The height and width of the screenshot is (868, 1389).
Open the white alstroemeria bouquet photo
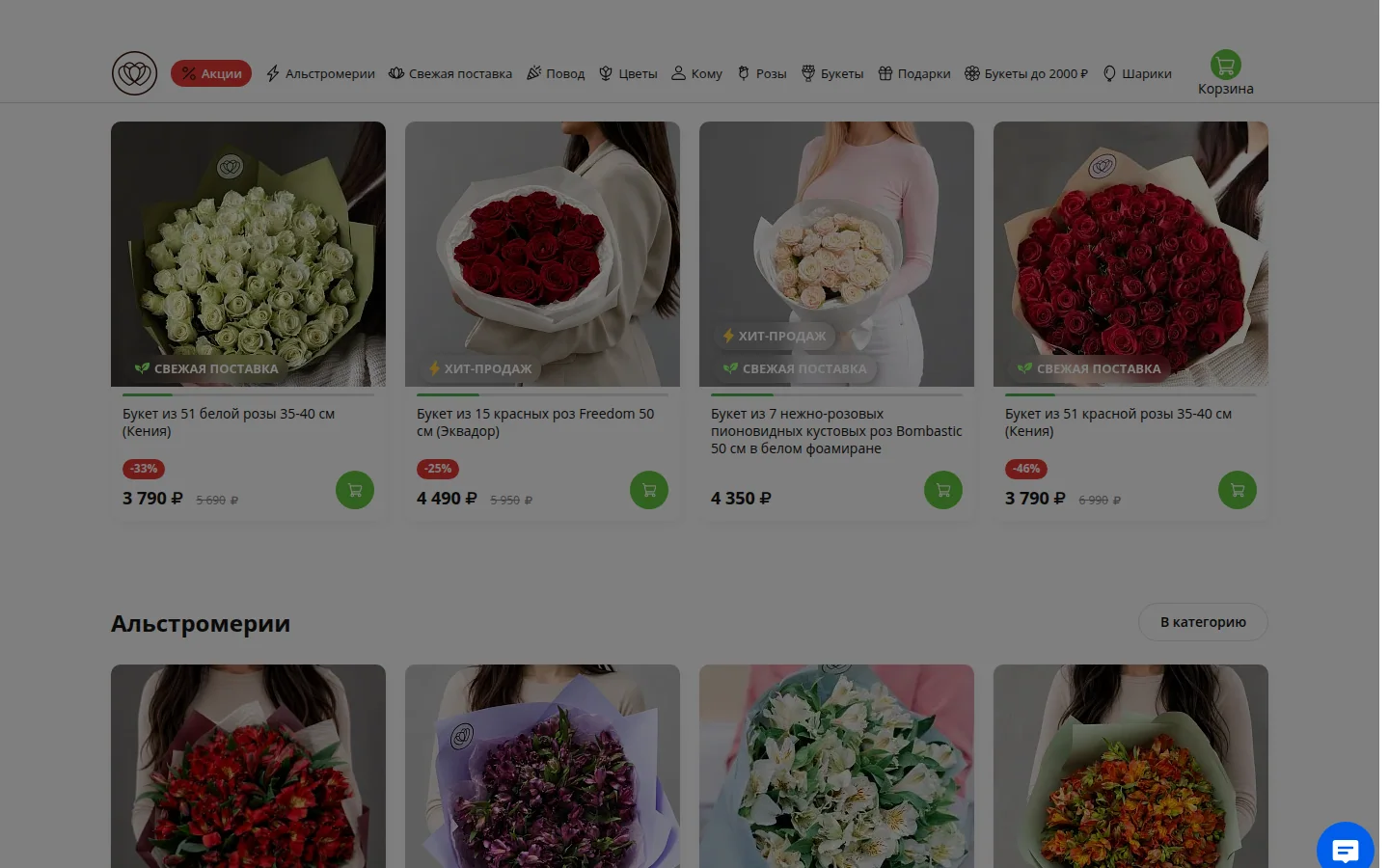pos(836,766)
